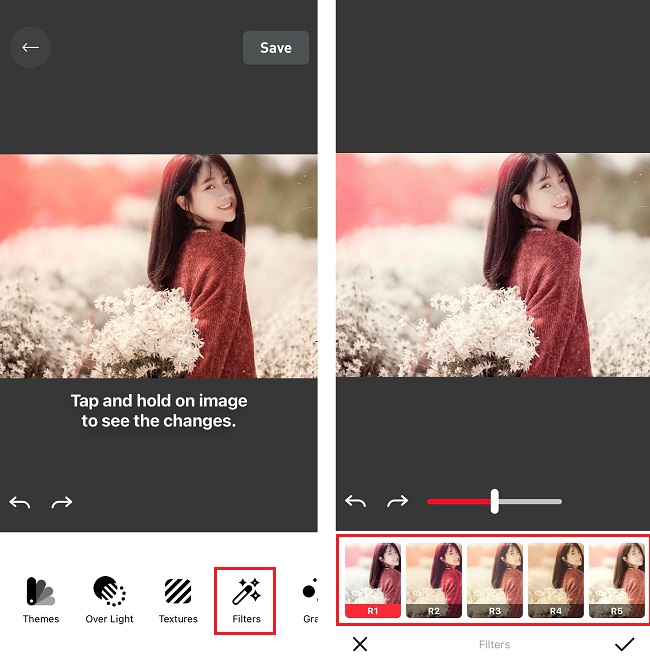650x659 pixels.
Task: Select the R4 filter thumbnail
Action: click(x=555, y=580)
